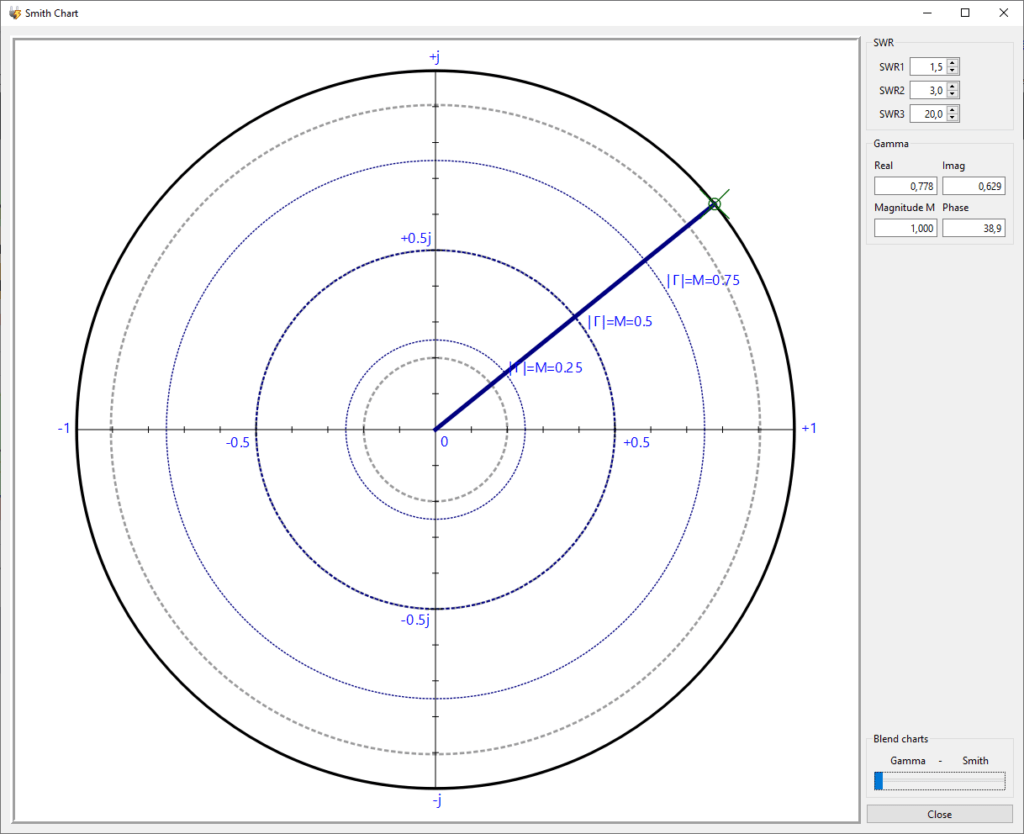Increase SWR3 value with up arrow
Image resolution: width=1024 pixels, height=834 pixels.
(952, 110)
